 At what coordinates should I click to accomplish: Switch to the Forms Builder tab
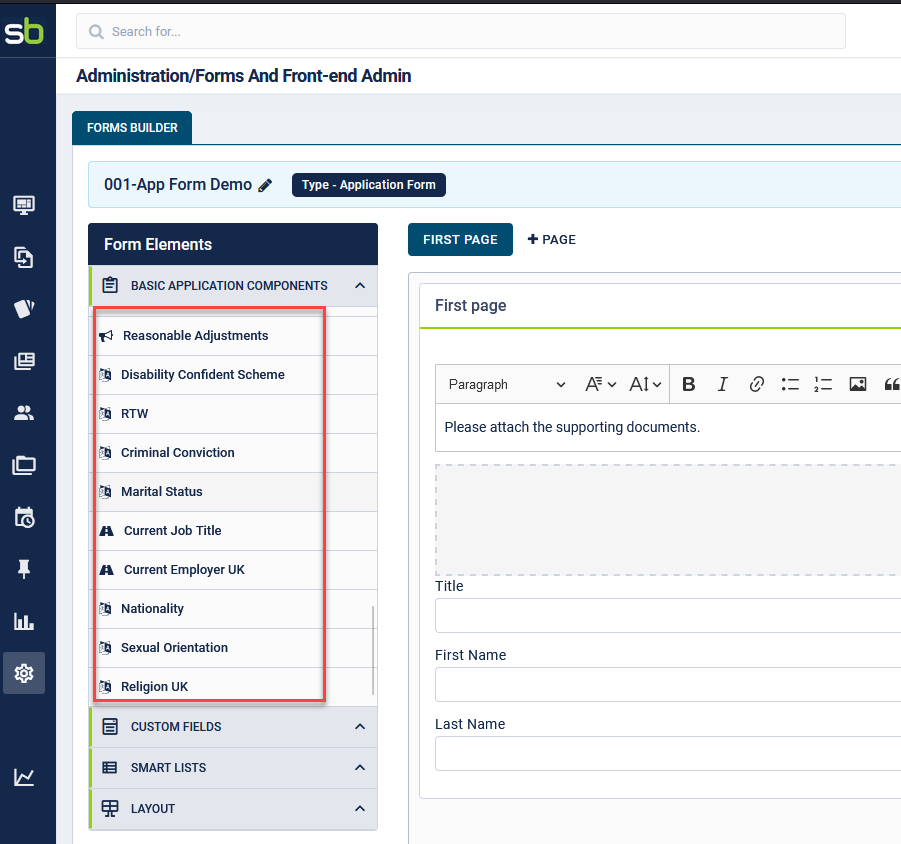point(132,128)
